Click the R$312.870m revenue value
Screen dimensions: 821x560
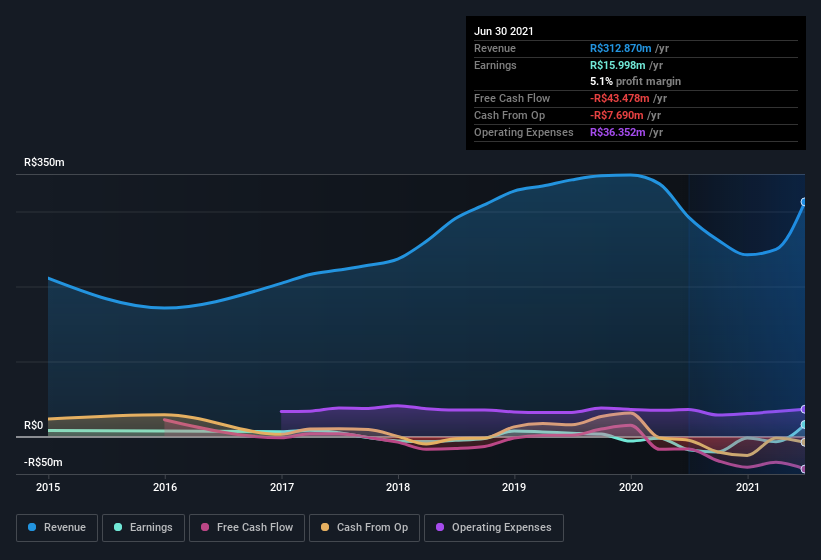pyautogui.click(x=620, y=48)
